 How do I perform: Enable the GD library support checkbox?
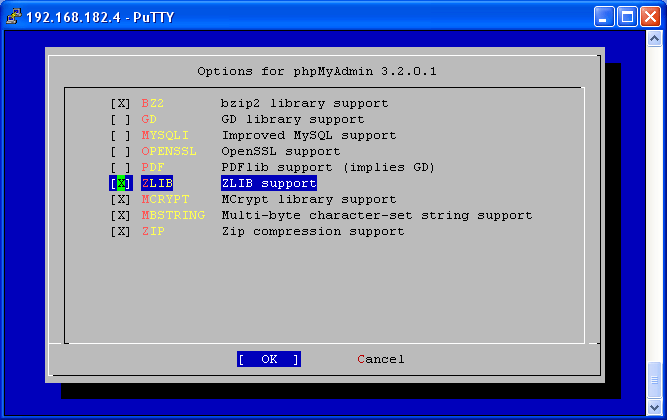[x=121, y=120]
